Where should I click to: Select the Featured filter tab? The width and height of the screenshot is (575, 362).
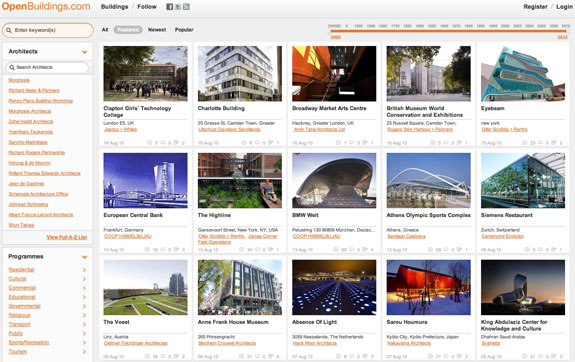click(x=128, y=30)
